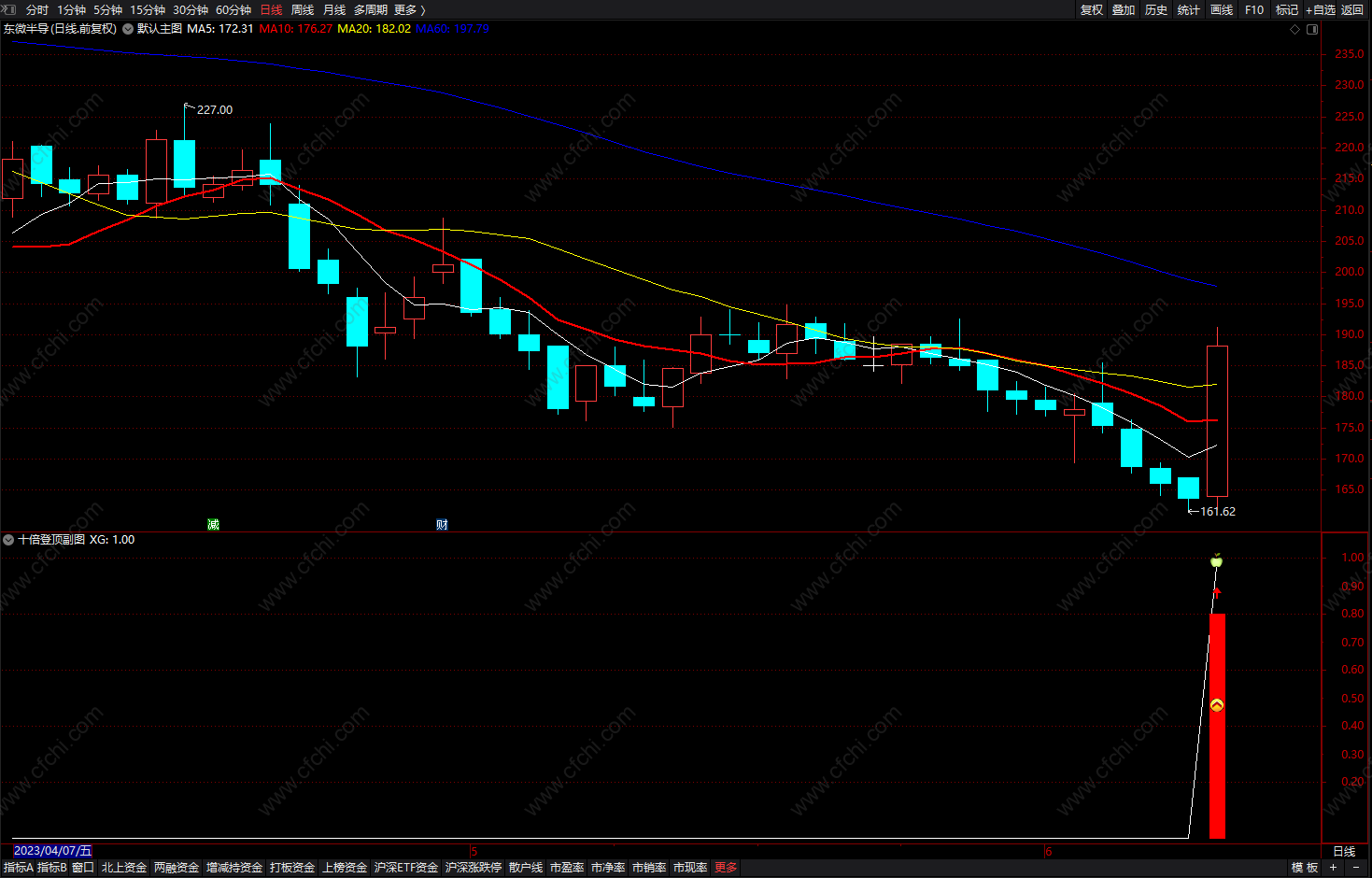Screen dimensions: 1372x878
Task: Select the 指标A tab
Action: (x=19, y=868)
